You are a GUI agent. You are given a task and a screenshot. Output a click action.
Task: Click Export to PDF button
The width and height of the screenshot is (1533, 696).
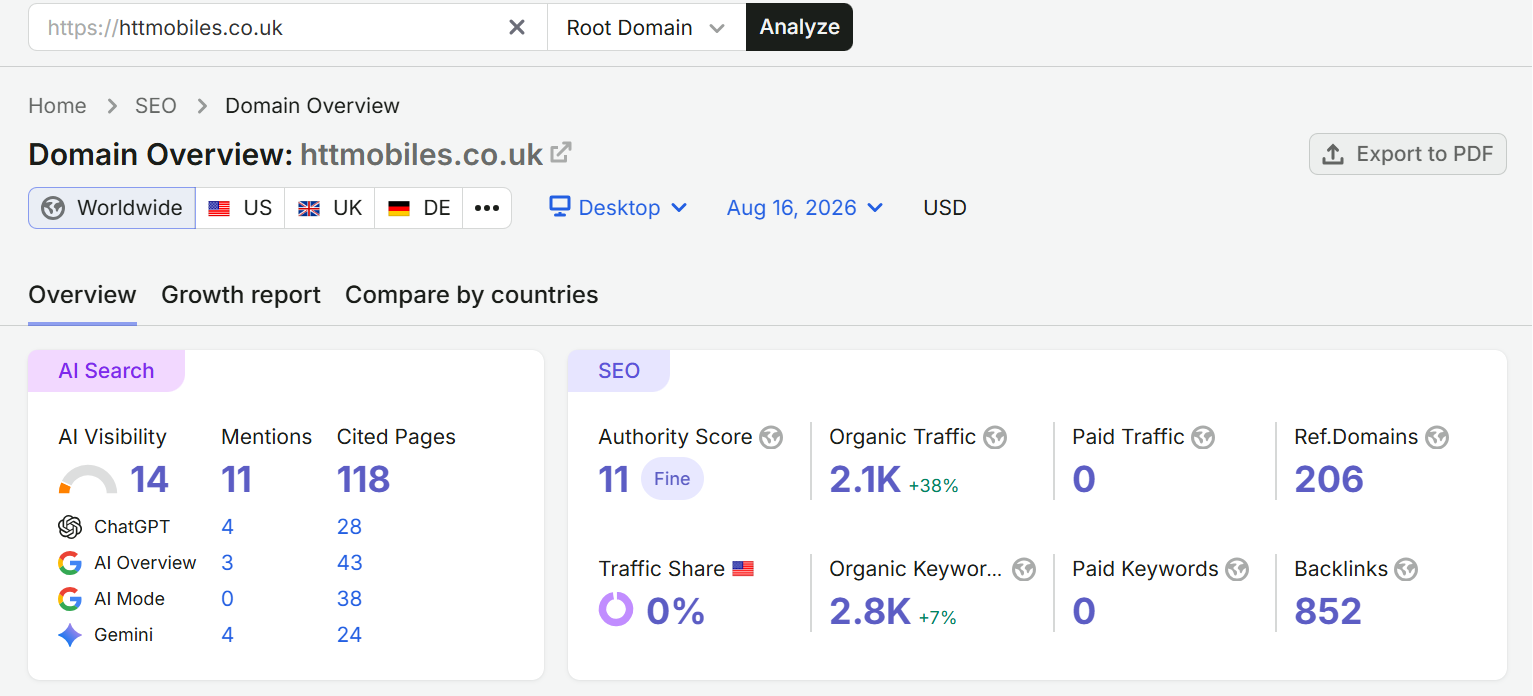tap(1407, 154)
